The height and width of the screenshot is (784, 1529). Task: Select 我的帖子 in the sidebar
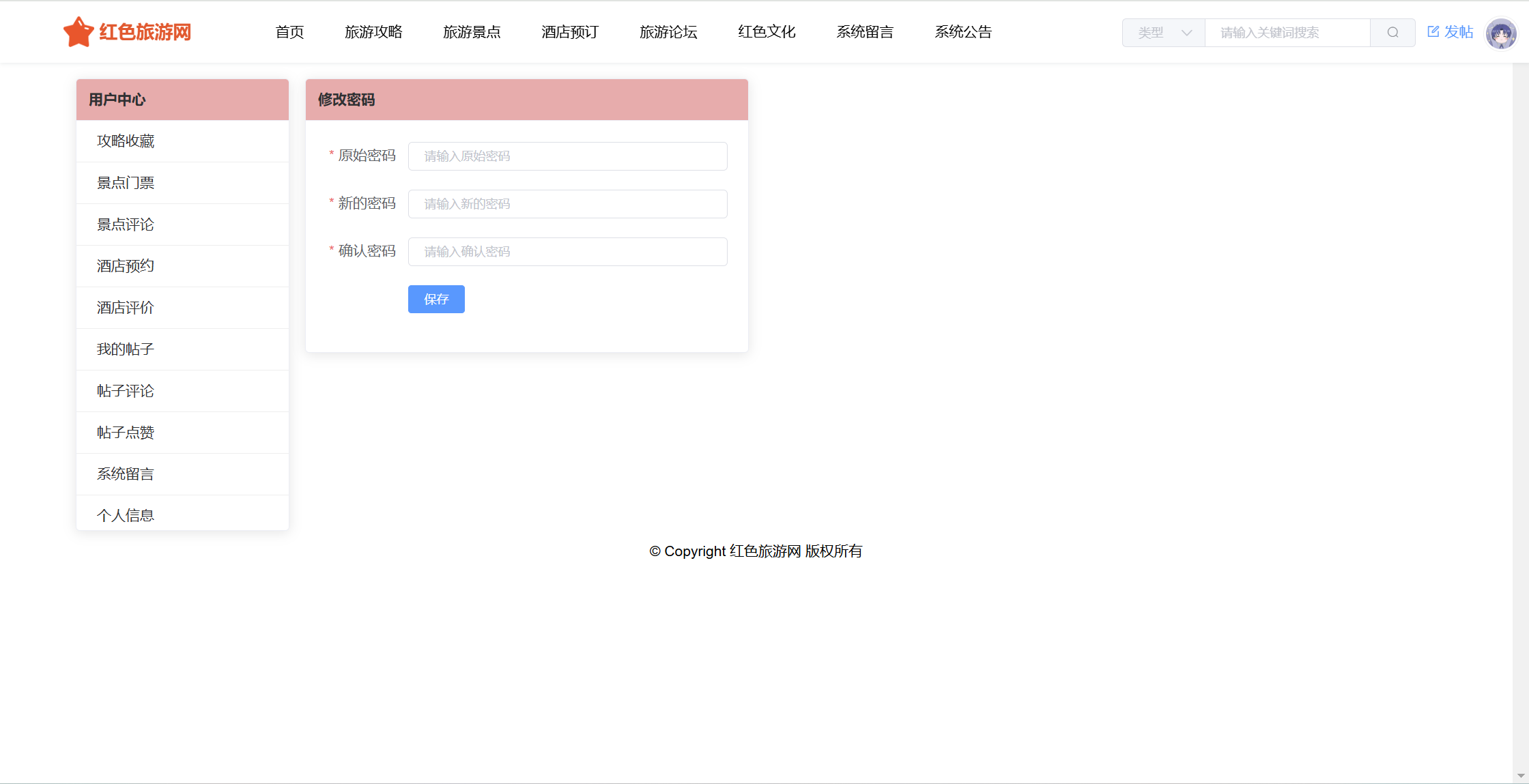click(x=126, y=349)
